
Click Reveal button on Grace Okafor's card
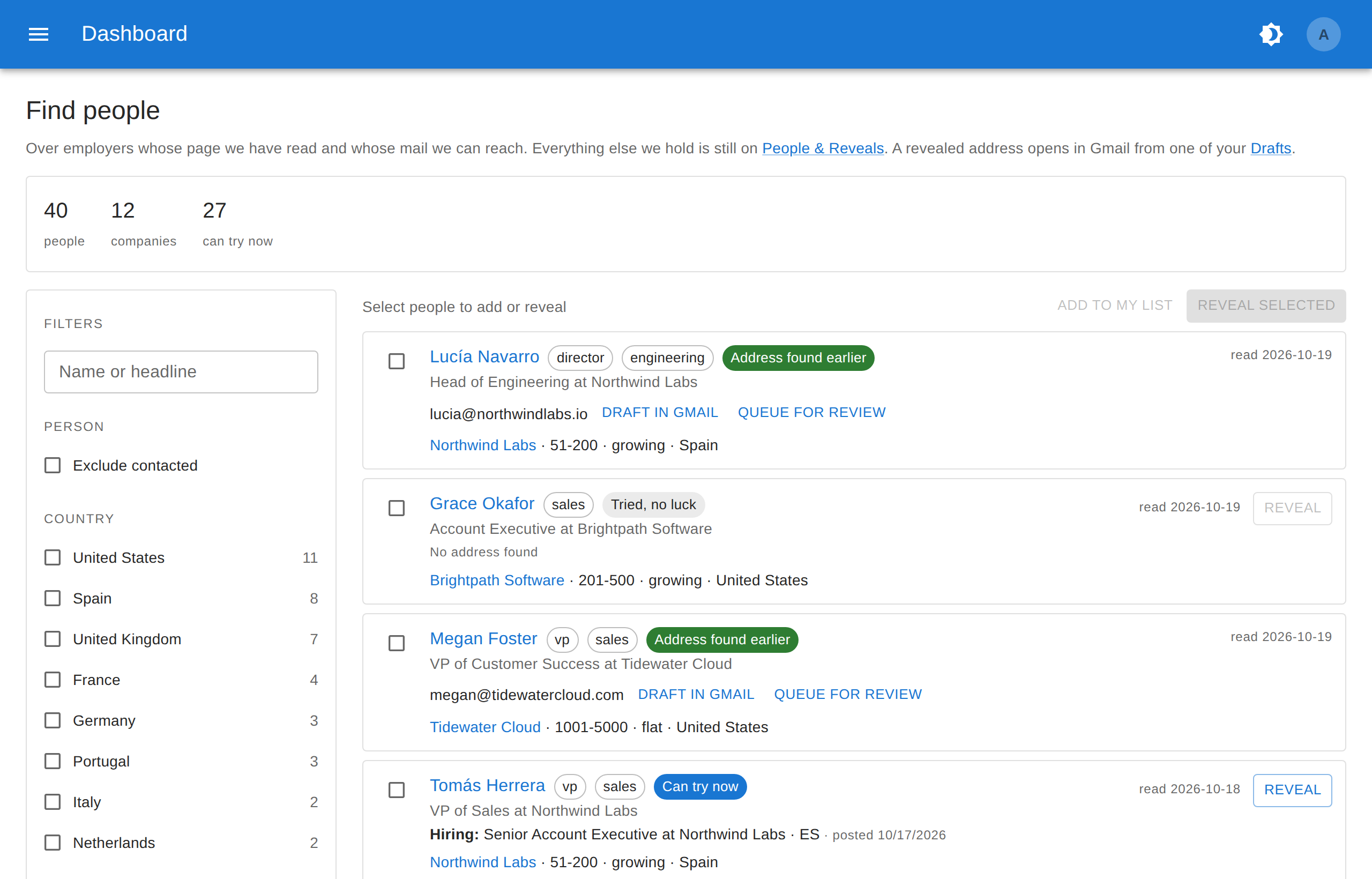[1292, 508]
